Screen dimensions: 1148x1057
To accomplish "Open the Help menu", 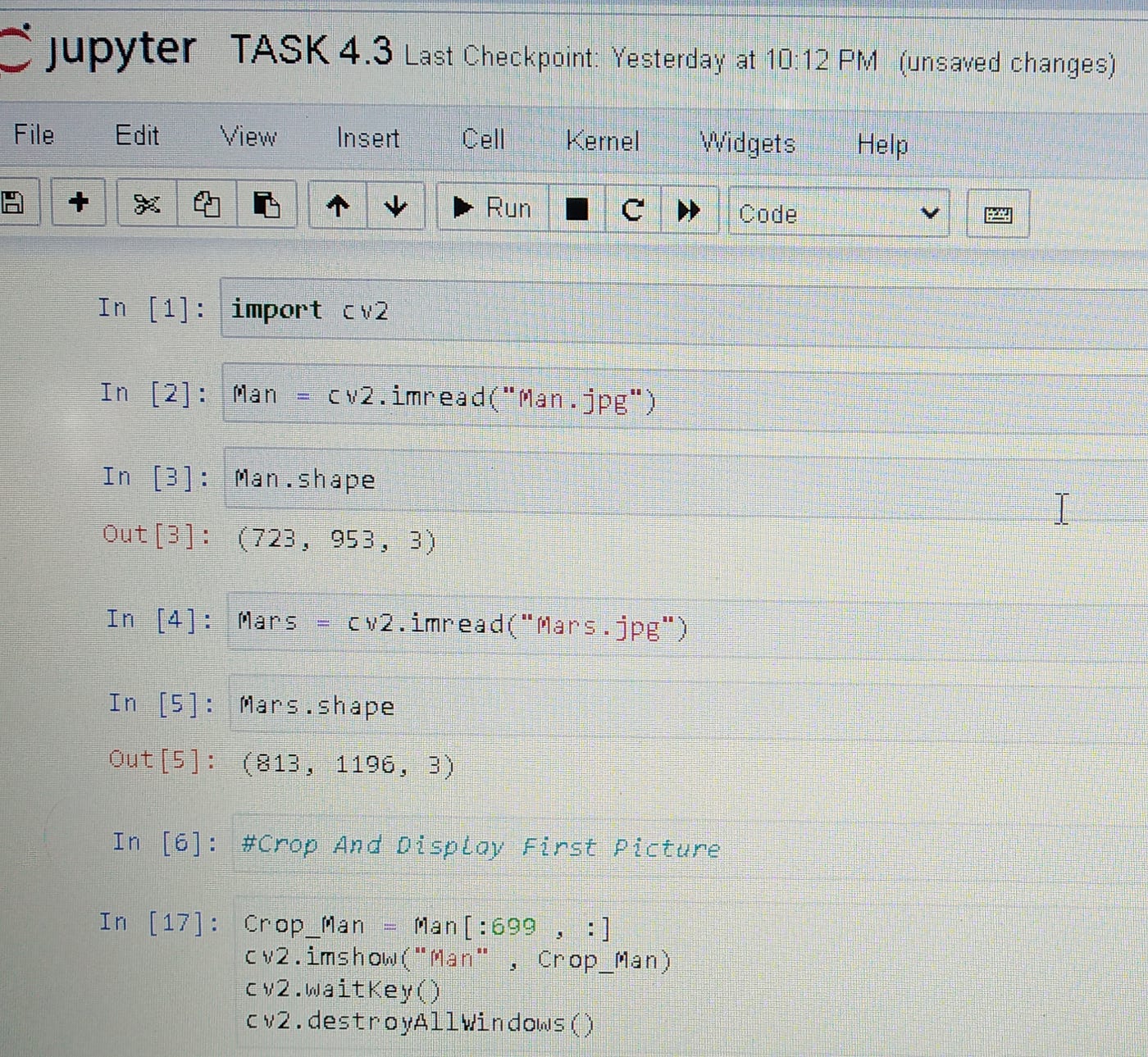I will point(881,145).
